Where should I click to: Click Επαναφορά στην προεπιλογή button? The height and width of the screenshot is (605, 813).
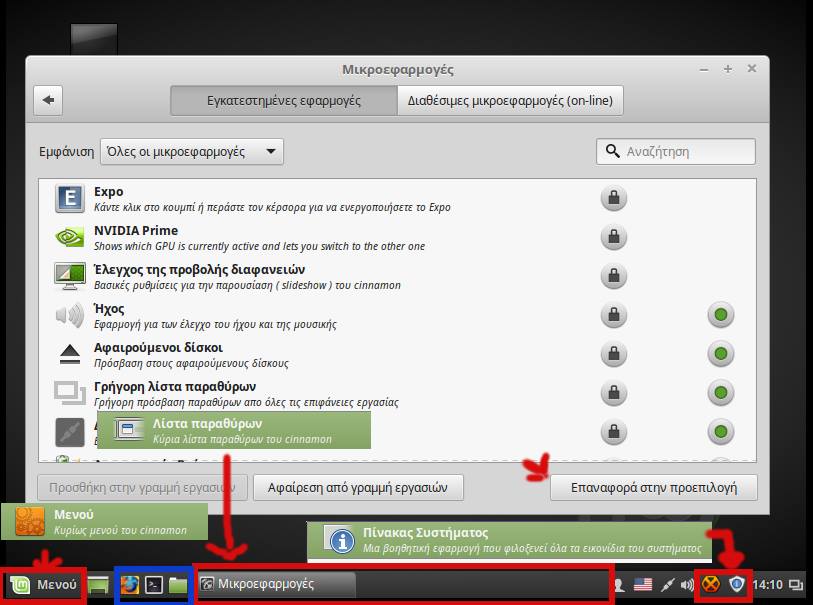click(653, 487)
